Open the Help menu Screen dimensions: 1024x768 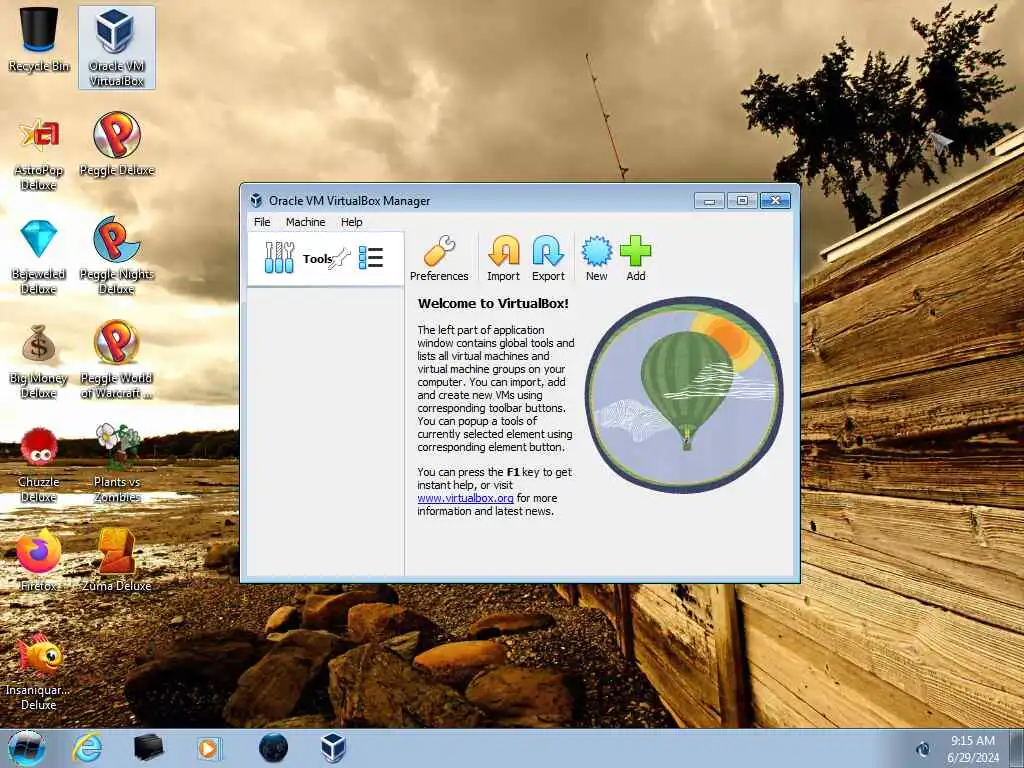pyautogui.click(x=351, y=222)
